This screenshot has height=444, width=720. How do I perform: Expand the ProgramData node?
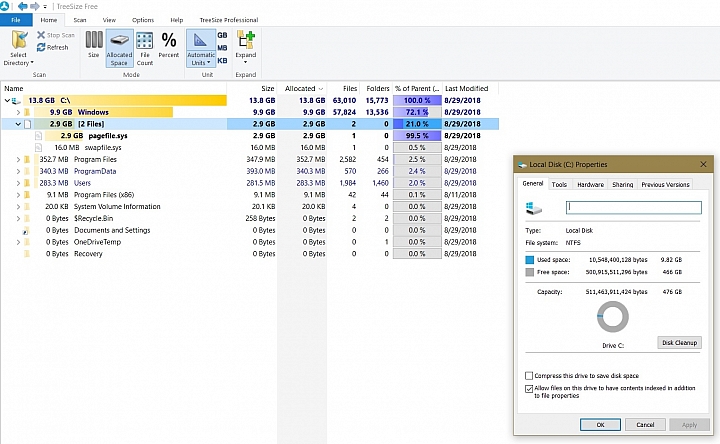18,171
